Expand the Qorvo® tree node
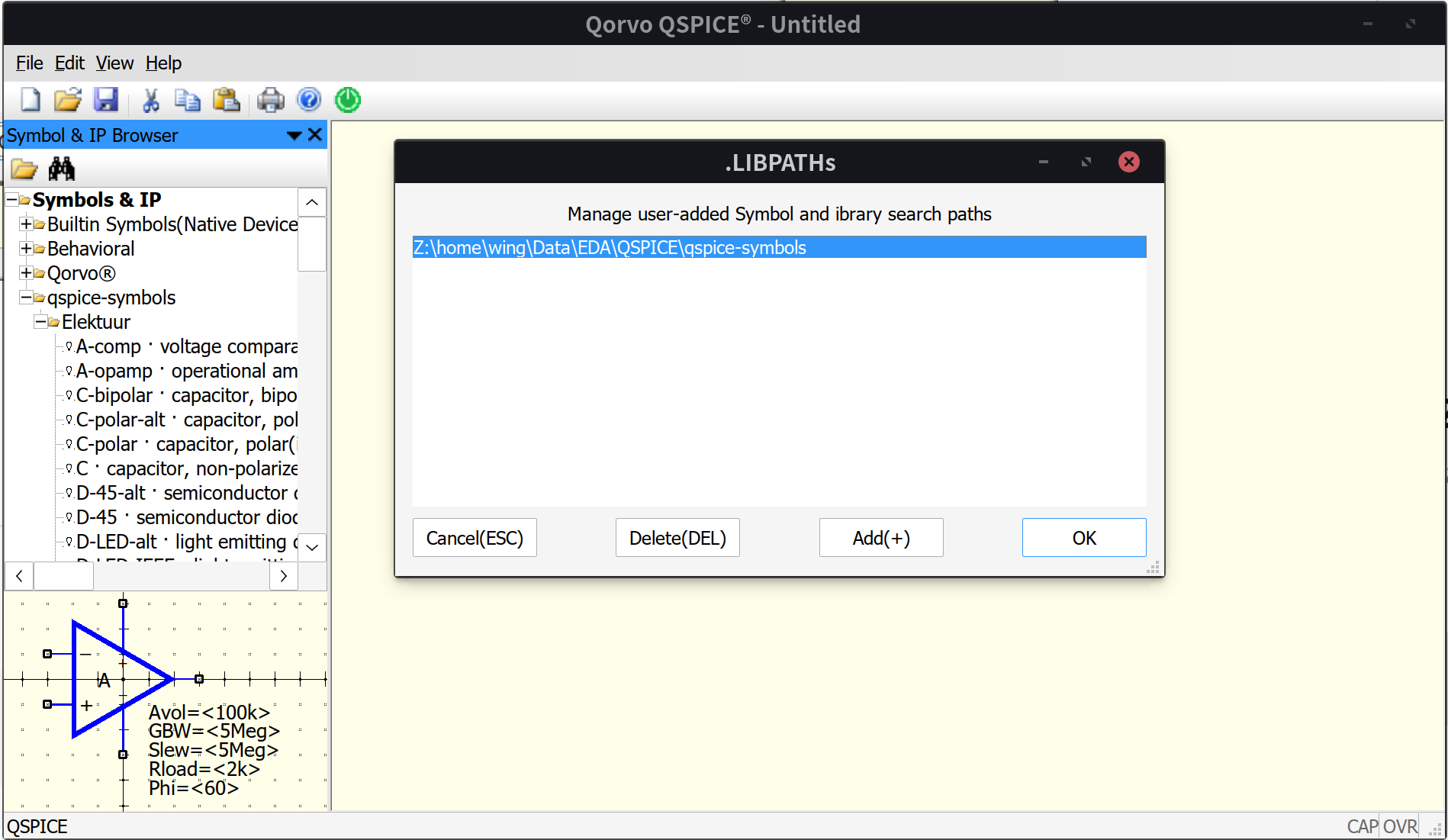The height and width of the screenshot is (840, 1448). pyautogui.click(x=26, y=273)
